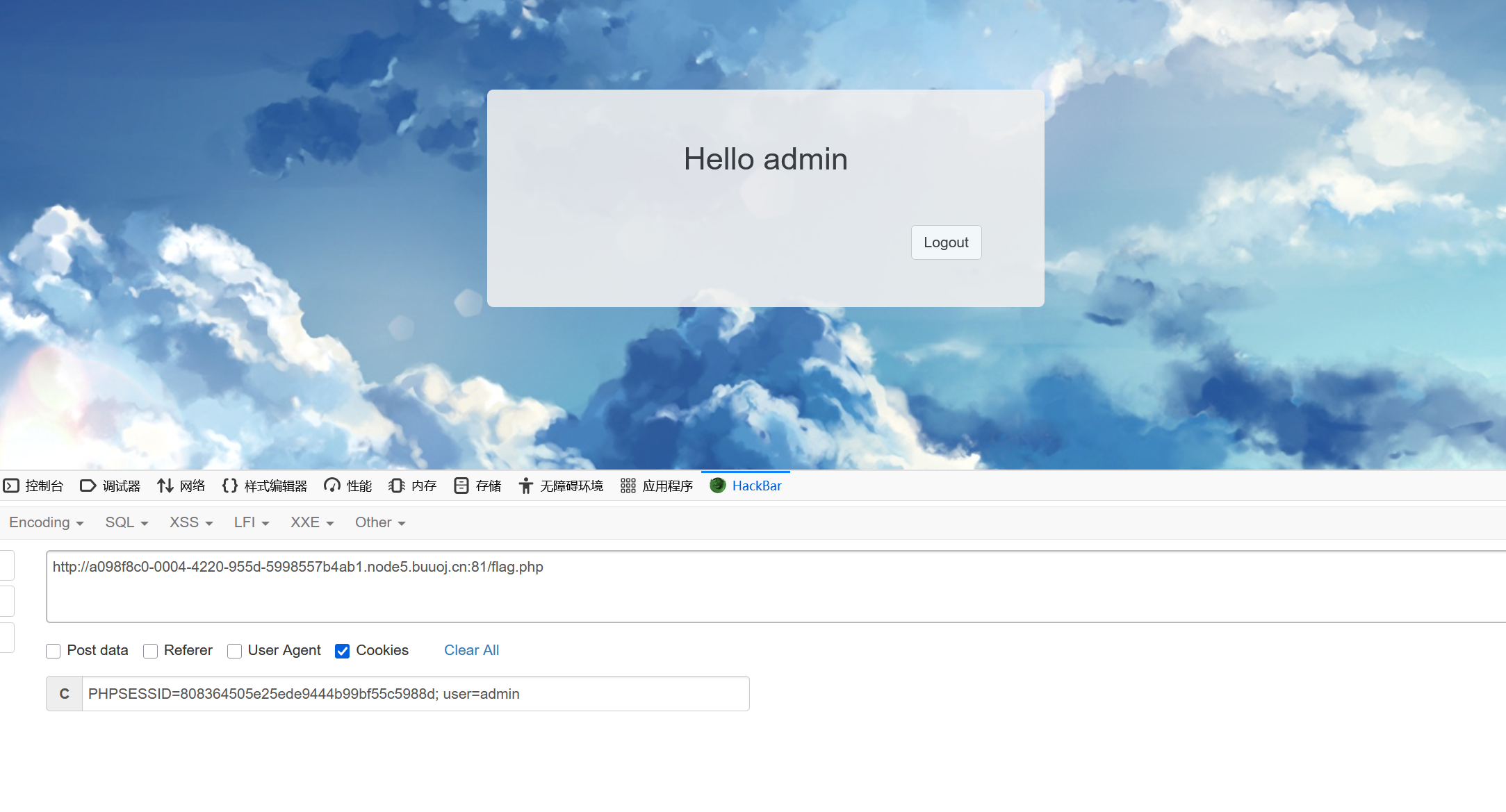1506x812 pixels.
Task: Click the Hello admin heading text
Action: tap(765, 159)
